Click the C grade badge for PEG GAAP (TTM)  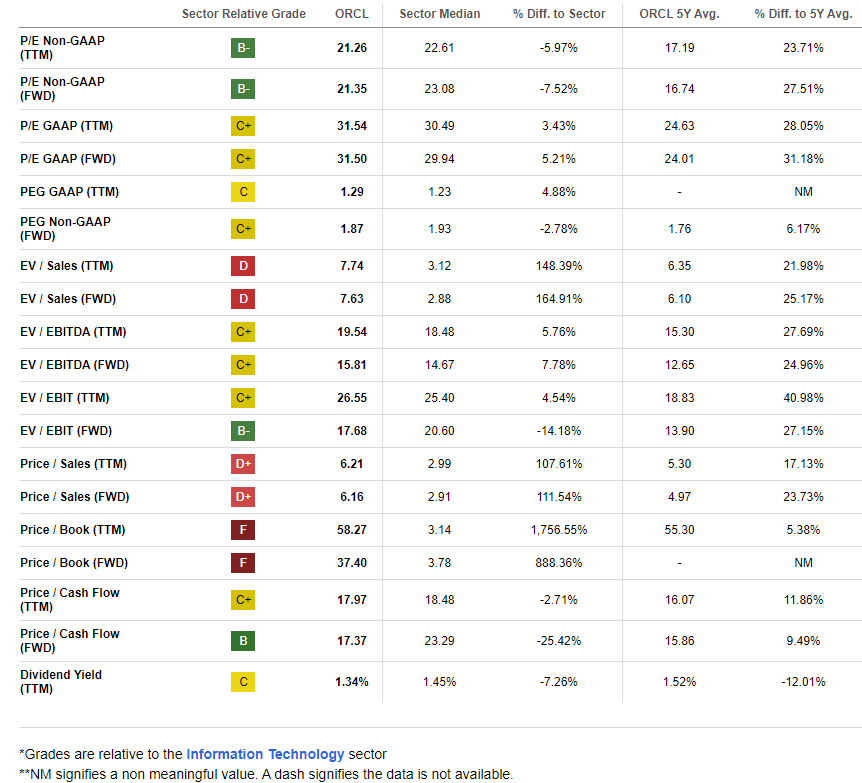pyautogui.click(x=243, y=192)
